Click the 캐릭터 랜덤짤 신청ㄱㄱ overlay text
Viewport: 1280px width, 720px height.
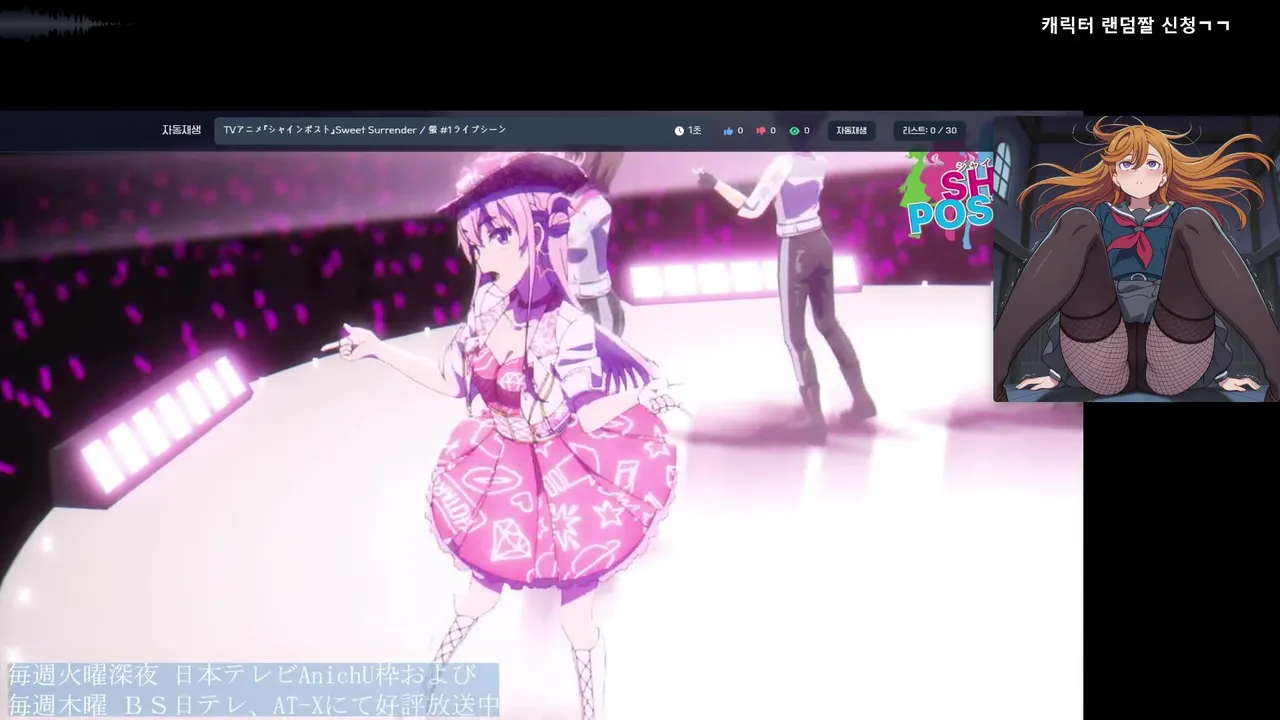tap(1135, 25)
